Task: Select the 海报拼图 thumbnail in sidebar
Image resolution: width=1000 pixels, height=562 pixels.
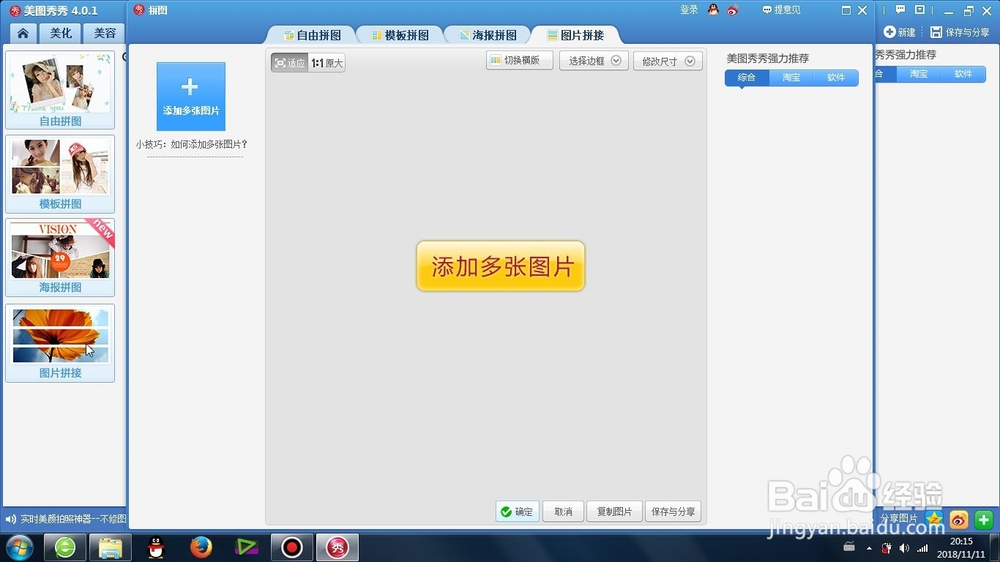Action: click(60, 257)
